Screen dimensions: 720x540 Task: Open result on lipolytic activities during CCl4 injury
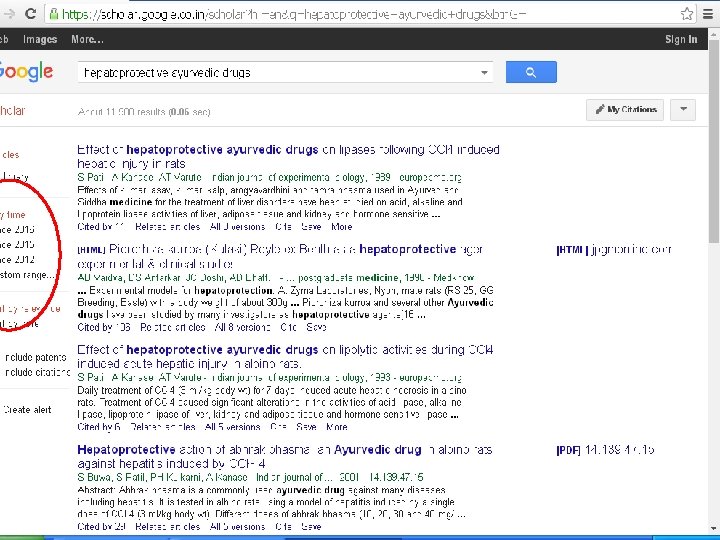285,357
